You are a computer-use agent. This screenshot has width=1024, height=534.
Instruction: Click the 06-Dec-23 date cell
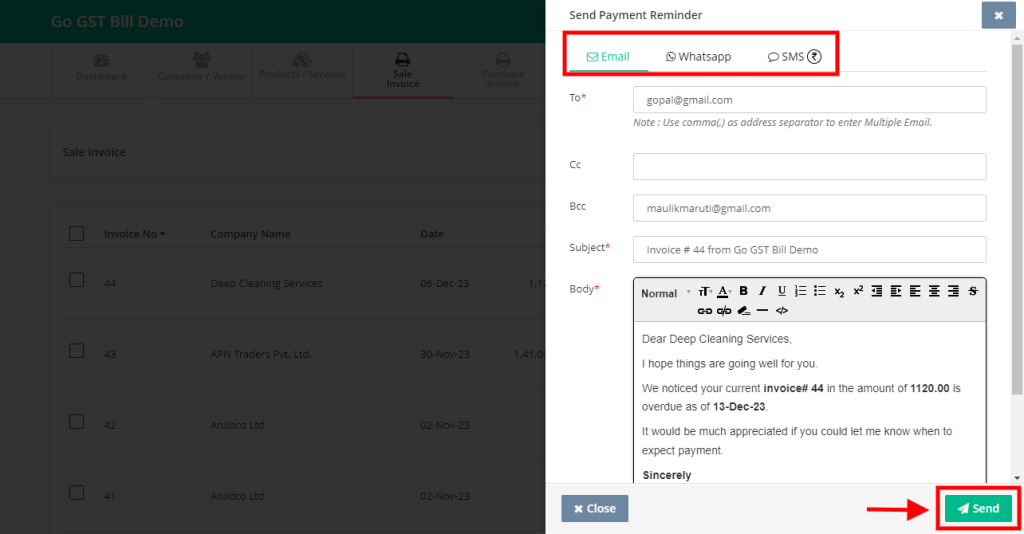coord(445,283)
